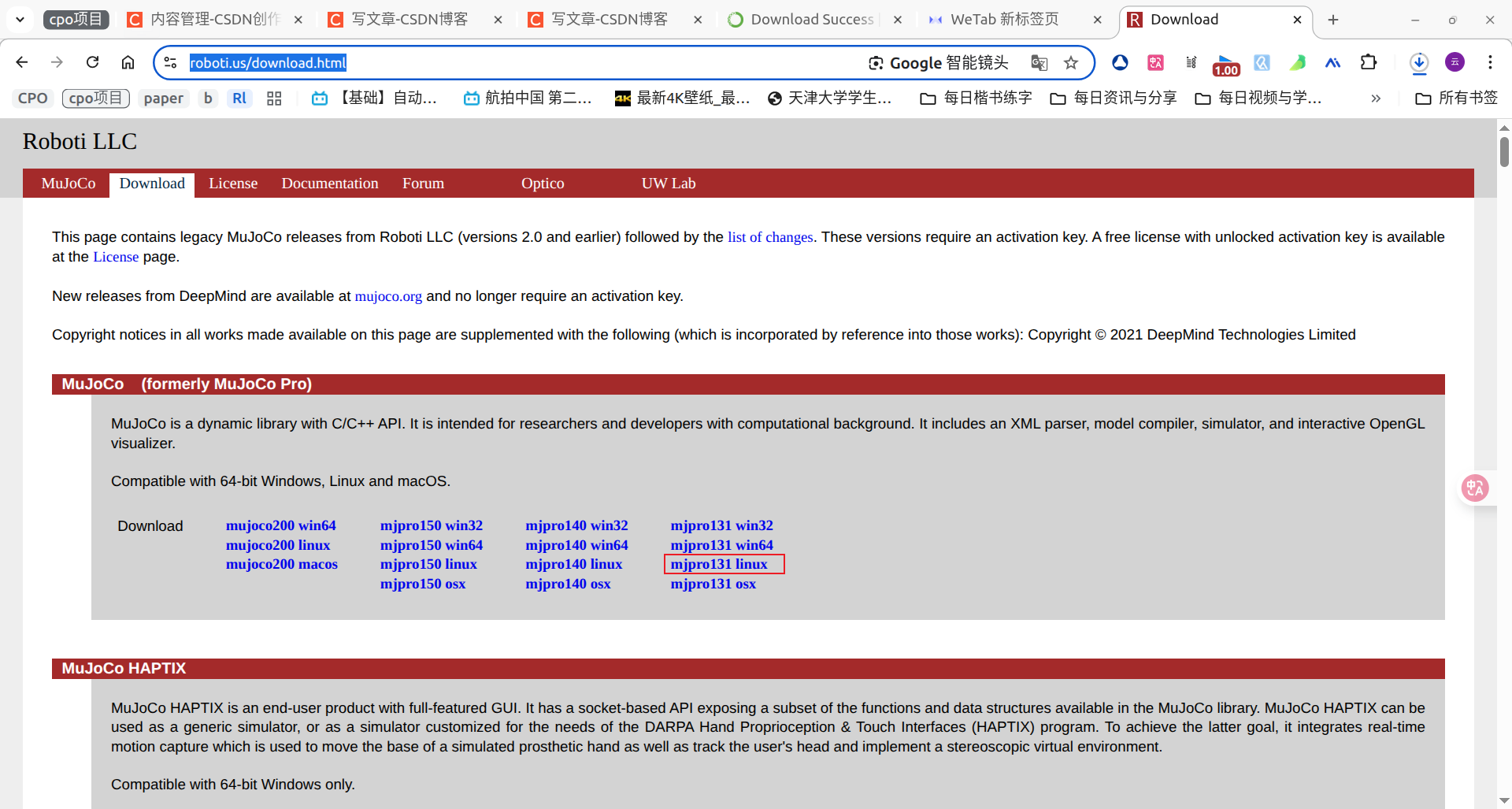Switch to the WeTab 新标签页 tab
The width and height of the screenshot is (1512, 809).
pos(1004,20)
